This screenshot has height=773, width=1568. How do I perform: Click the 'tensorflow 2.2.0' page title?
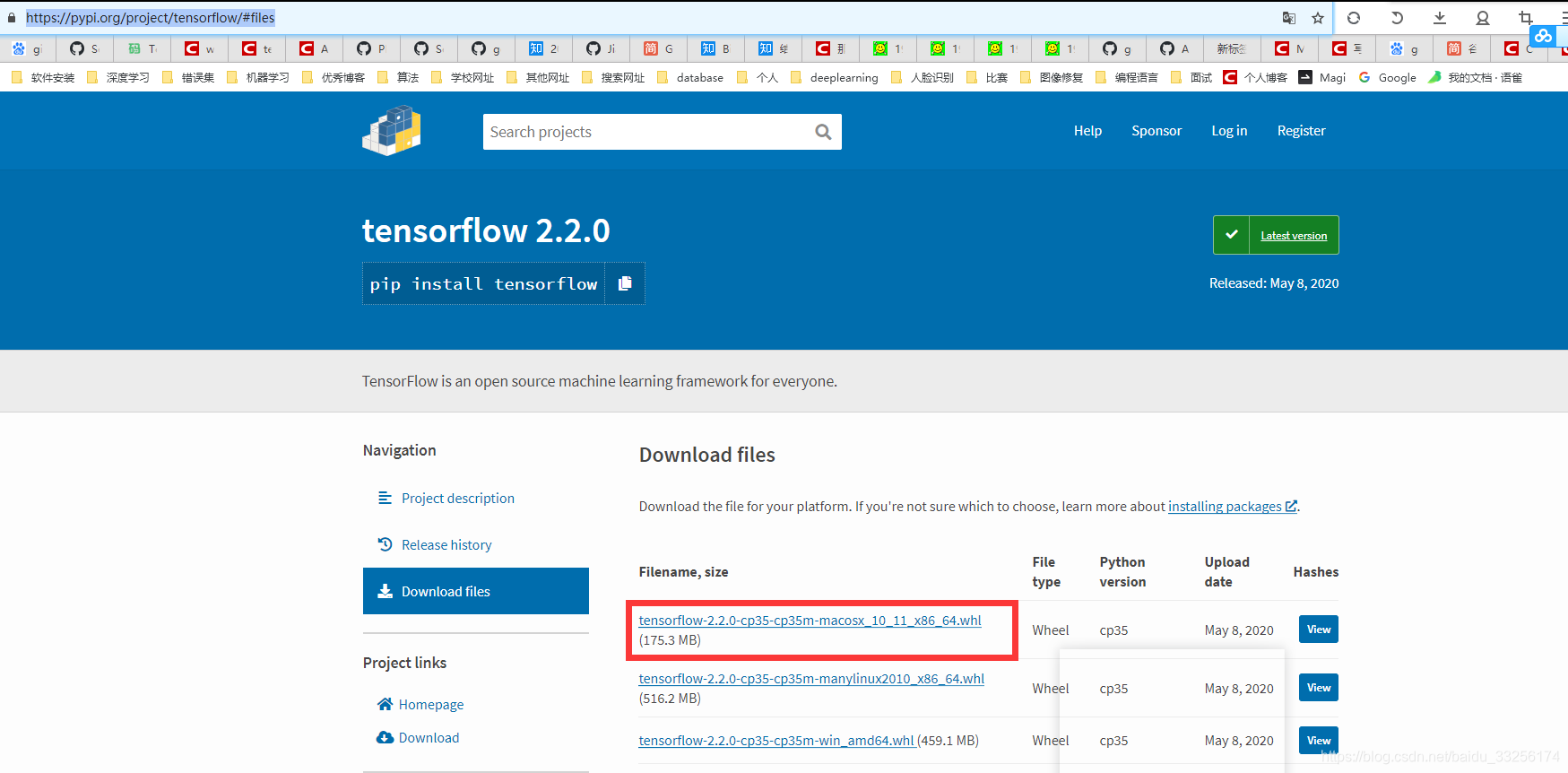pos(486,230)
